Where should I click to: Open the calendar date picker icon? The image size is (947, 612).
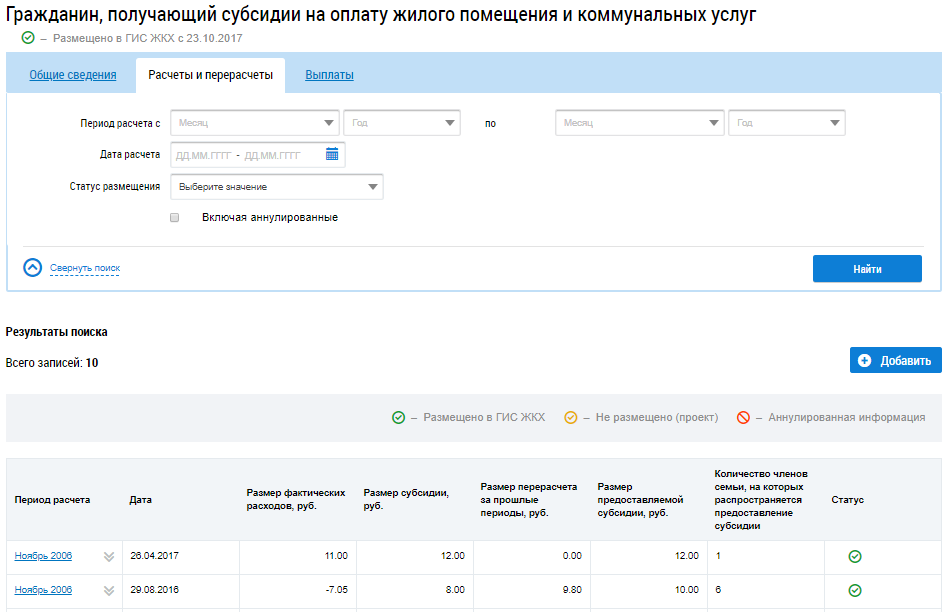point(332,155)
